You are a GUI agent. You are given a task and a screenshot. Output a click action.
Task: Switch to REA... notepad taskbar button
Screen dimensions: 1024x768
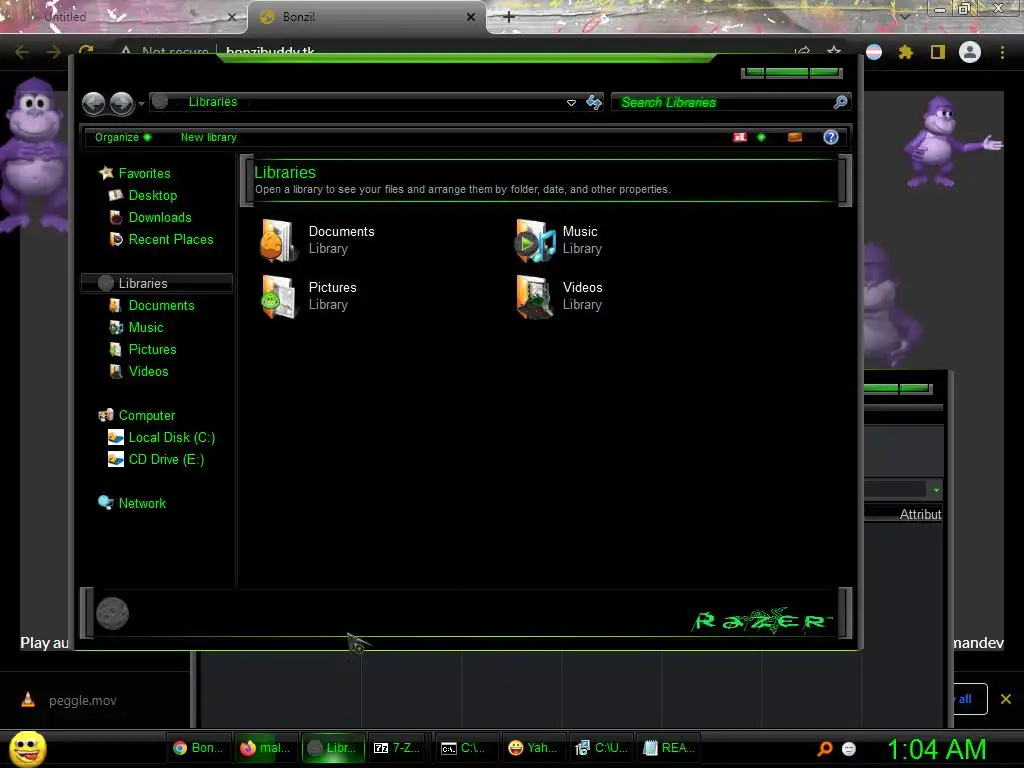pyautogui.click(x=669, y=748)
